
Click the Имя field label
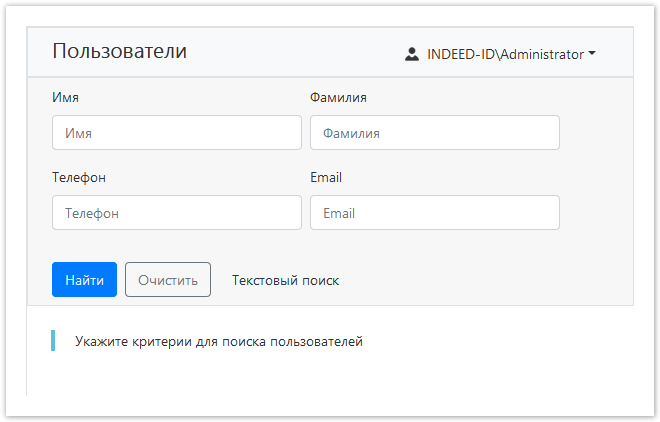(66, 97)
